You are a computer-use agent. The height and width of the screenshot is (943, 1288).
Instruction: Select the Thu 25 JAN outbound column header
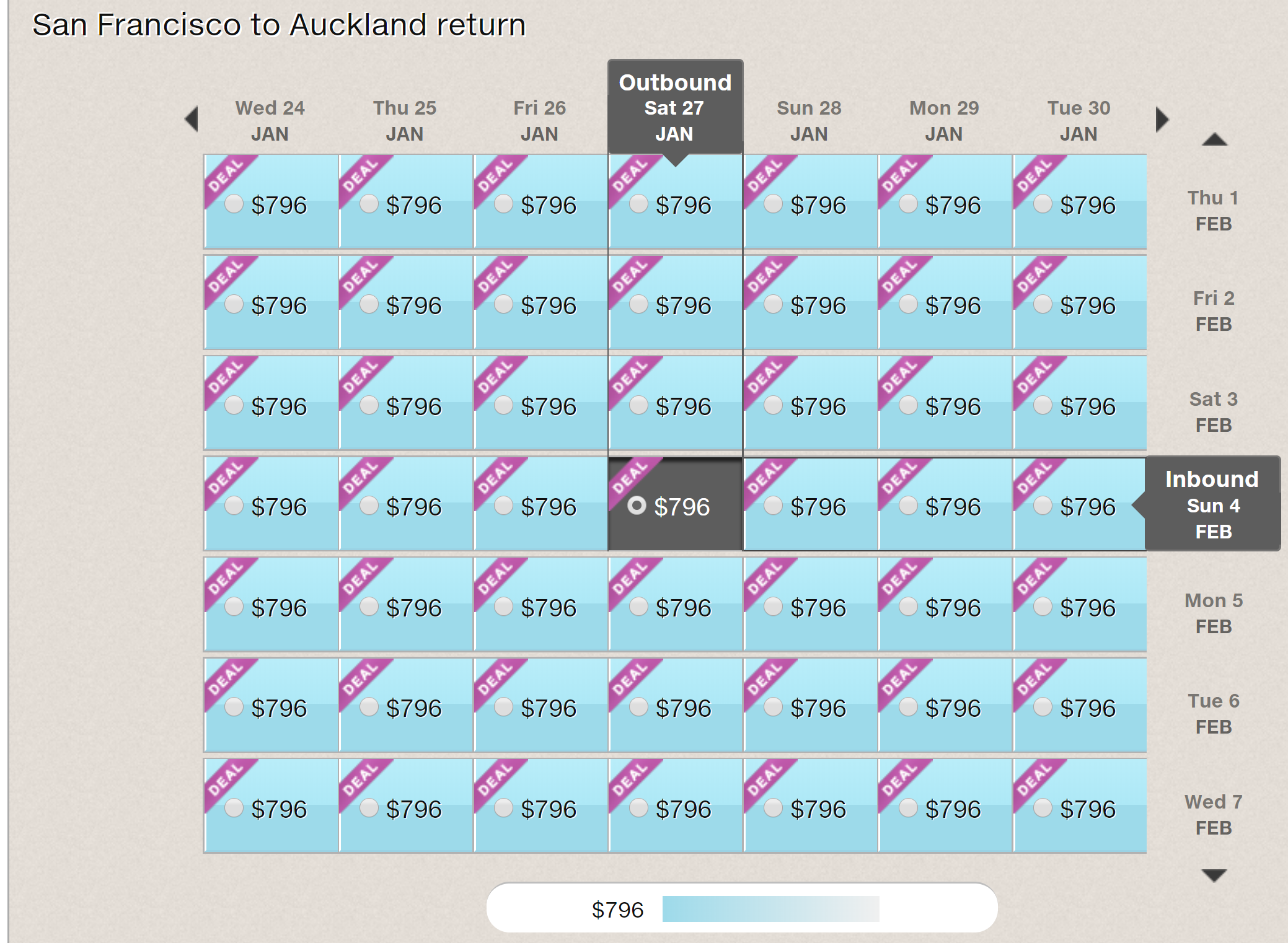tap(405, 121)
